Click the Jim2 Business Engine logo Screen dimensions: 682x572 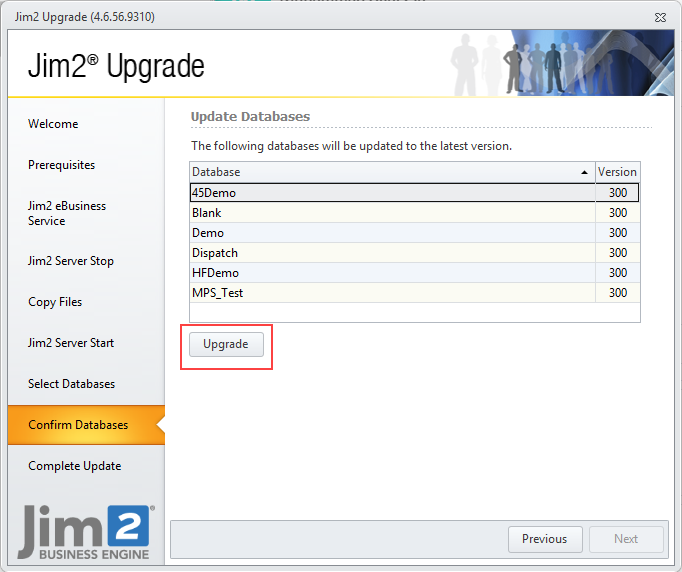click(x=86, y=532)
